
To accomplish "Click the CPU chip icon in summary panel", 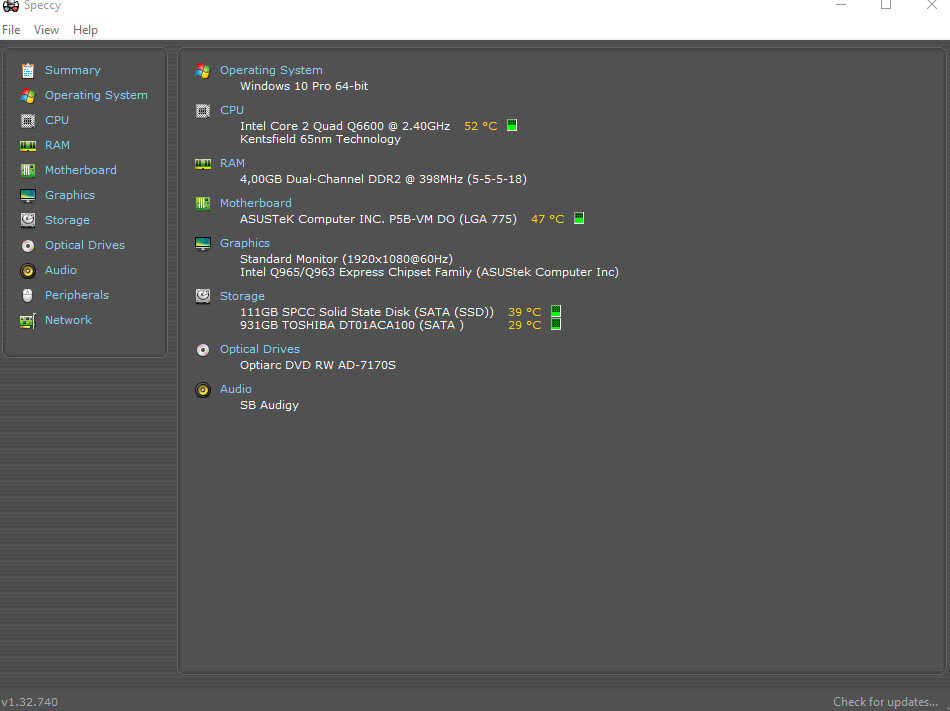I will click(203, 111).
